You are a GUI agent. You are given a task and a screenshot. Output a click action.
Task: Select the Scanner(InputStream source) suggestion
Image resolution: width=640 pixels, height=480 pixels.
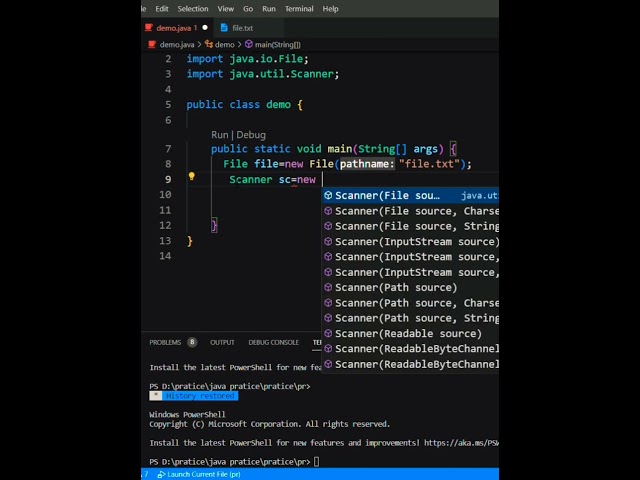click(410, 242)
